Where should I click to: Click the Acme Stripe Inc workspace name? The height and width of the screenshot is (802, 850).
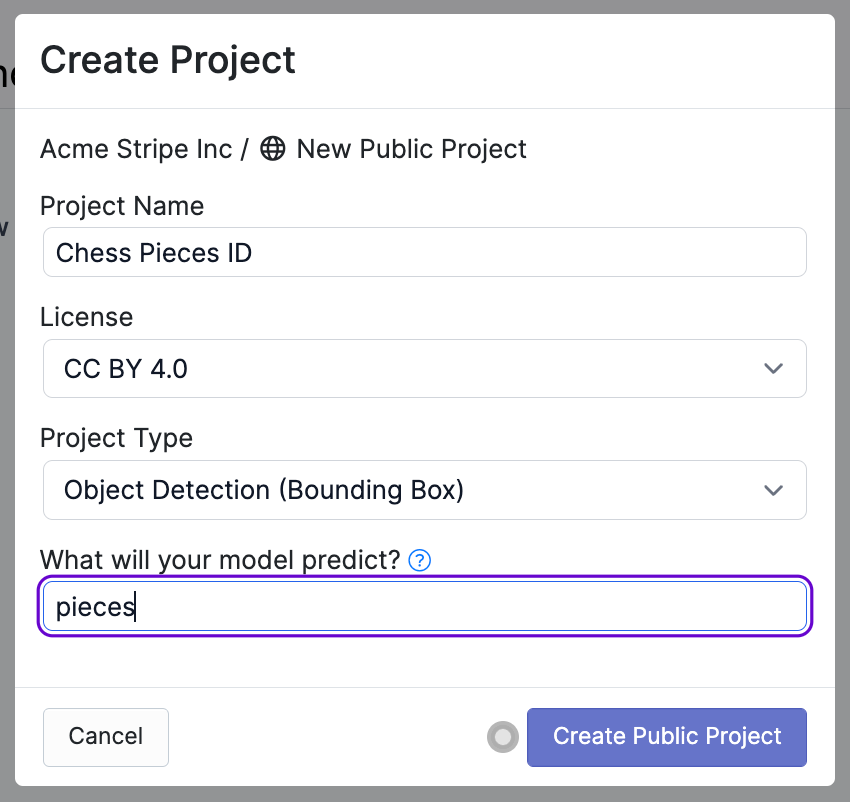[x=137, y=149]
